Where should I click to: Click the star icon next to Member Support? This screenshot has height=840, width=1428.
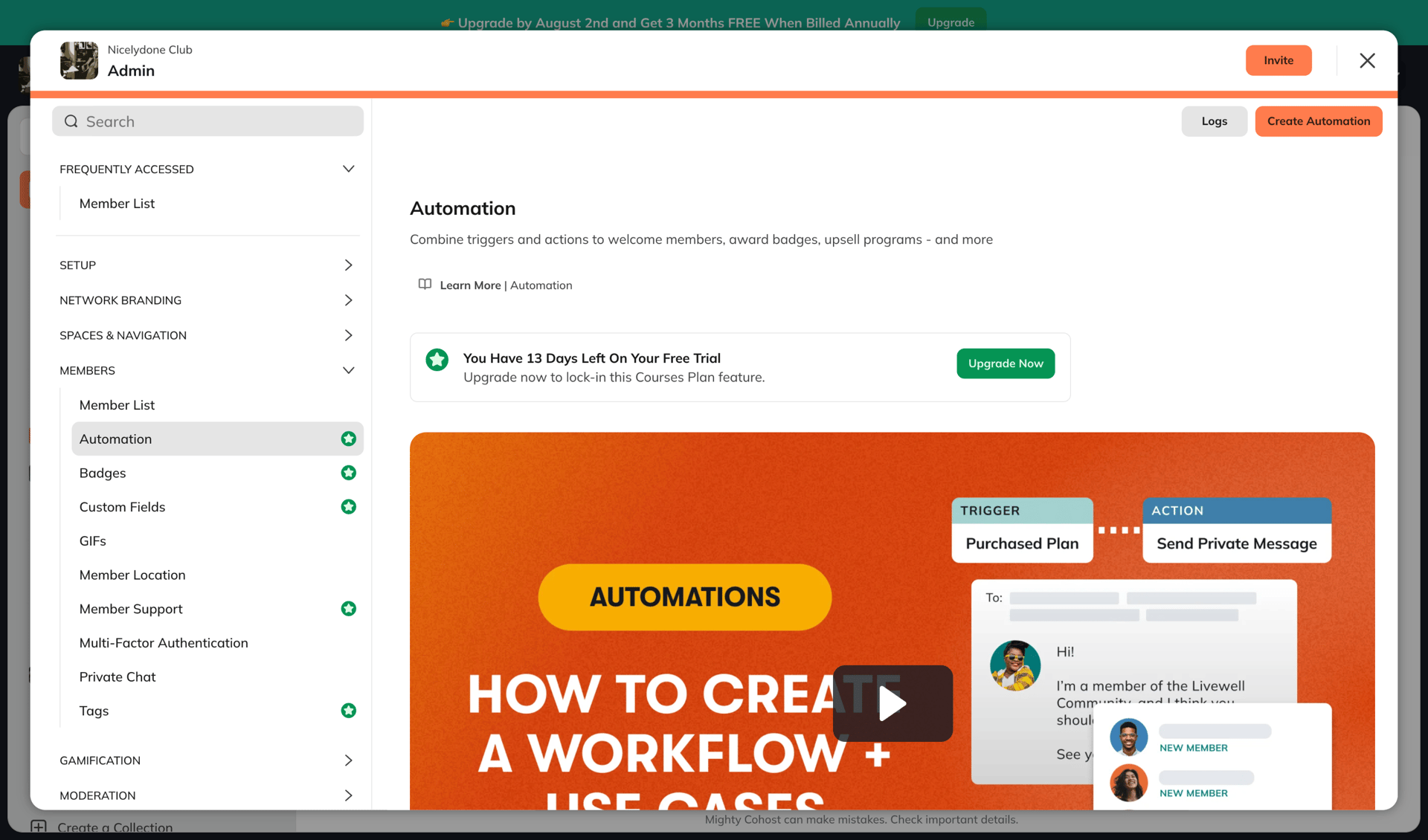click(x=348, y=609)
